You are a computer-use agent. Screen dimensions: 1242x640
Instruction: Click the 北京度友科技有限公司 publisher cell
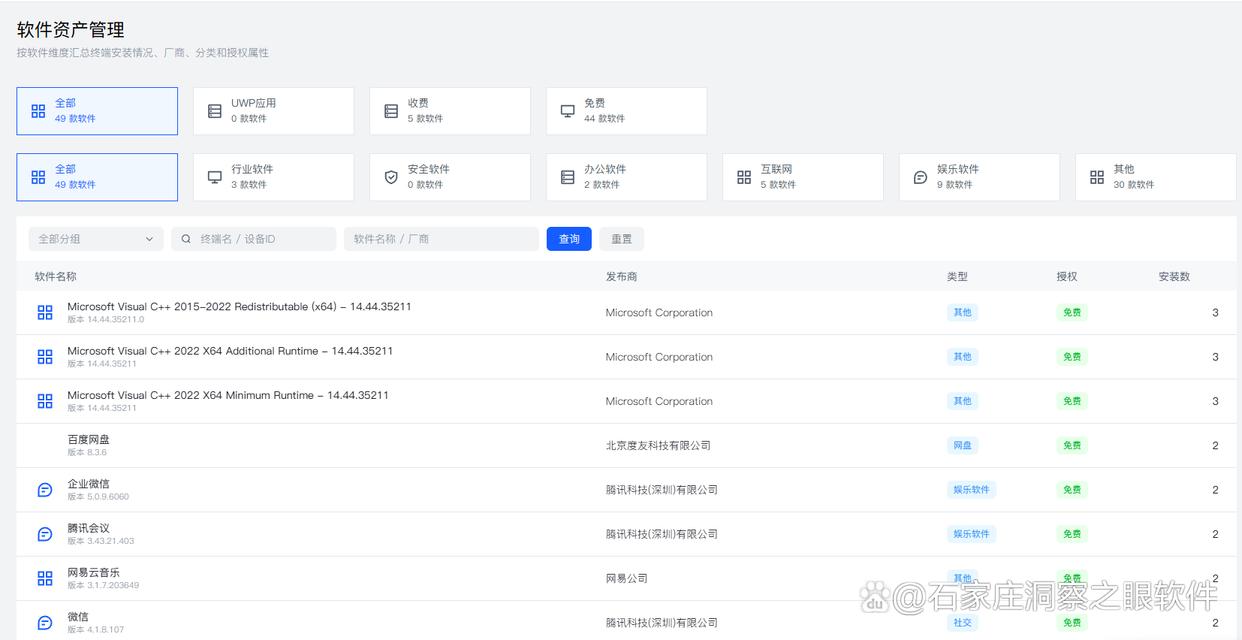coord(658,446)
